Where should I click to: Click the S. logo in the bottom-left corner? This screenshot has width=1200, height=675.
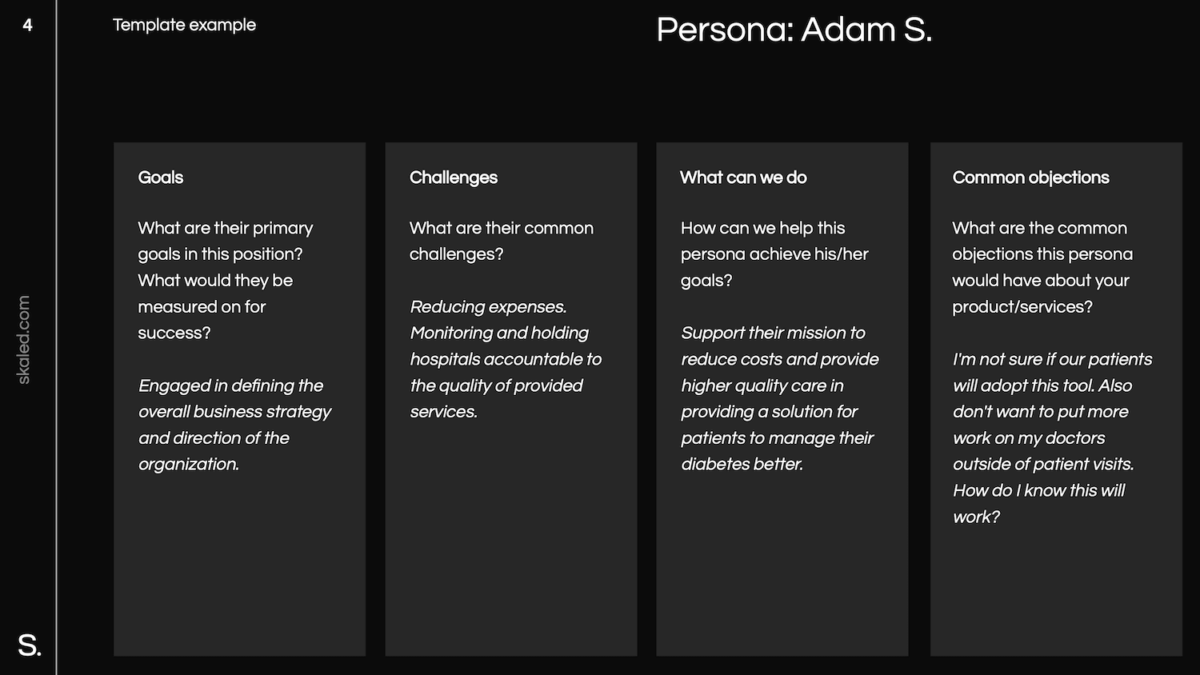[x=29, y=645]
